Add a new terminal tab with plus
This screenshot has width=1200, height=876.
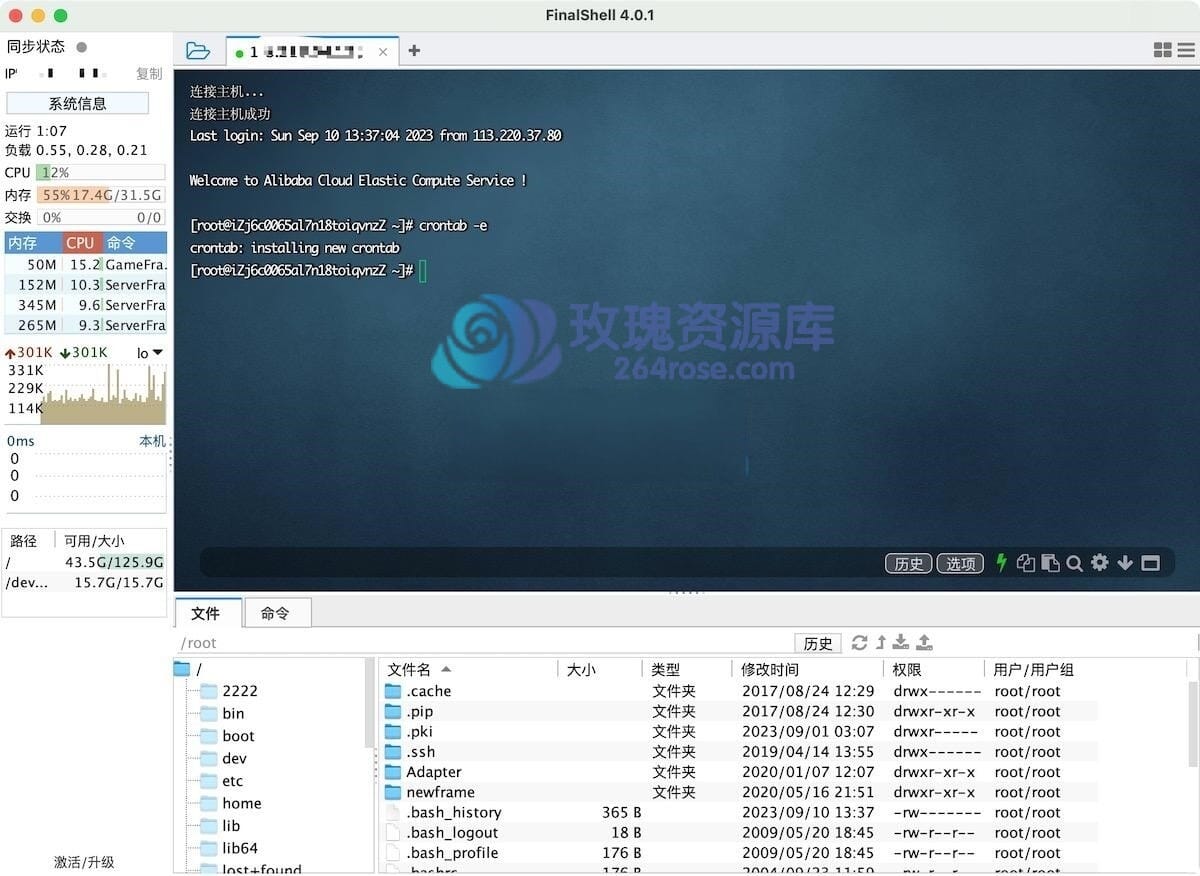tap(414, 51)
